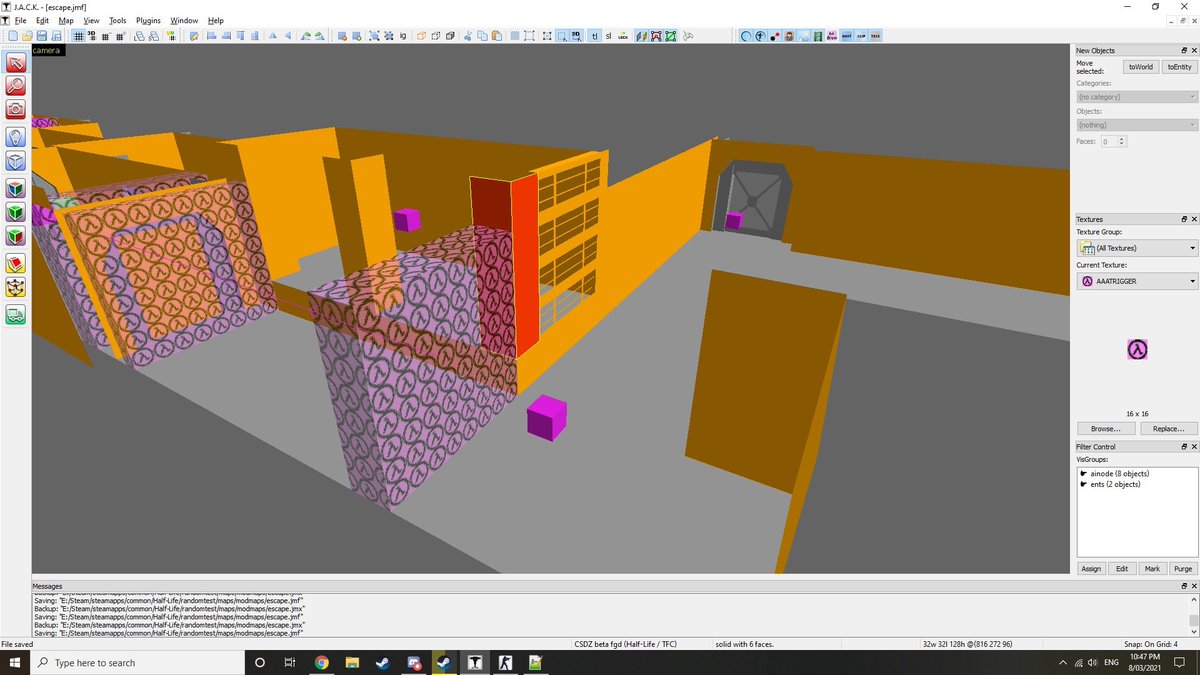The height and width of the screenshot is (675, 1200).
Task: Click the Edit VisGroup button
Action: coord(1122,568)
